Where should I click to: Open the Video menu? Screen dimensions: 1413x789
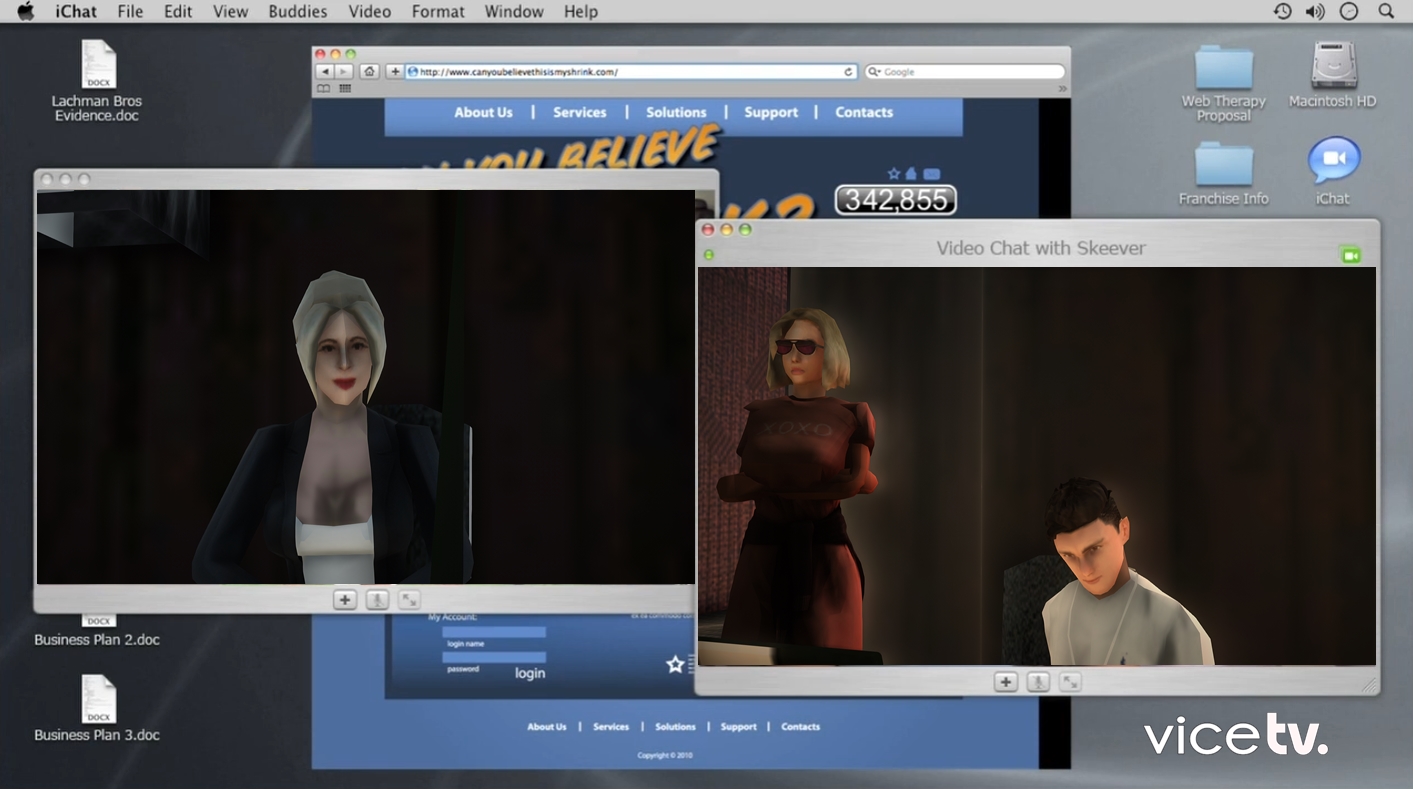pyautogui.click(x=369, y=11)
